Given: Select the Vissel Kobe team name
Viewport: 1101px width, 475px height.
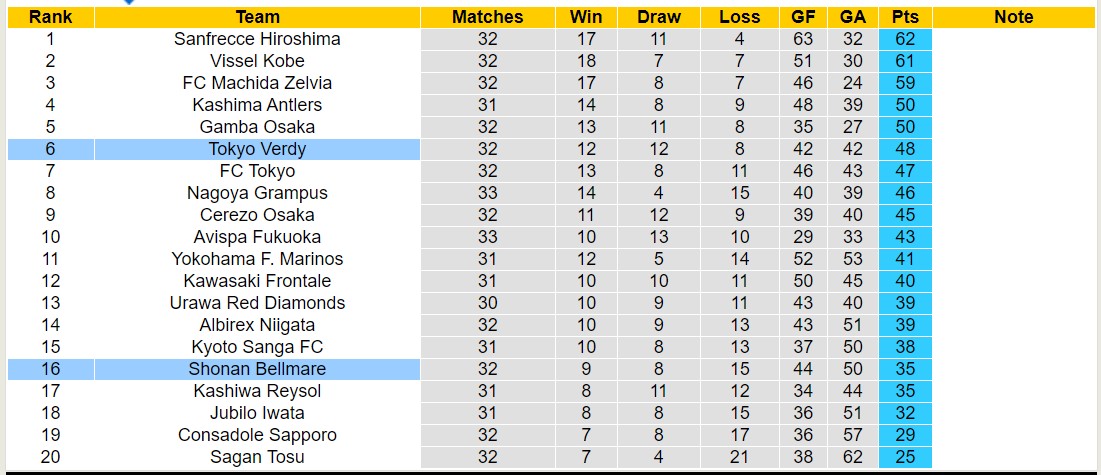Looking at the screenshot, I should pos(257,61).
